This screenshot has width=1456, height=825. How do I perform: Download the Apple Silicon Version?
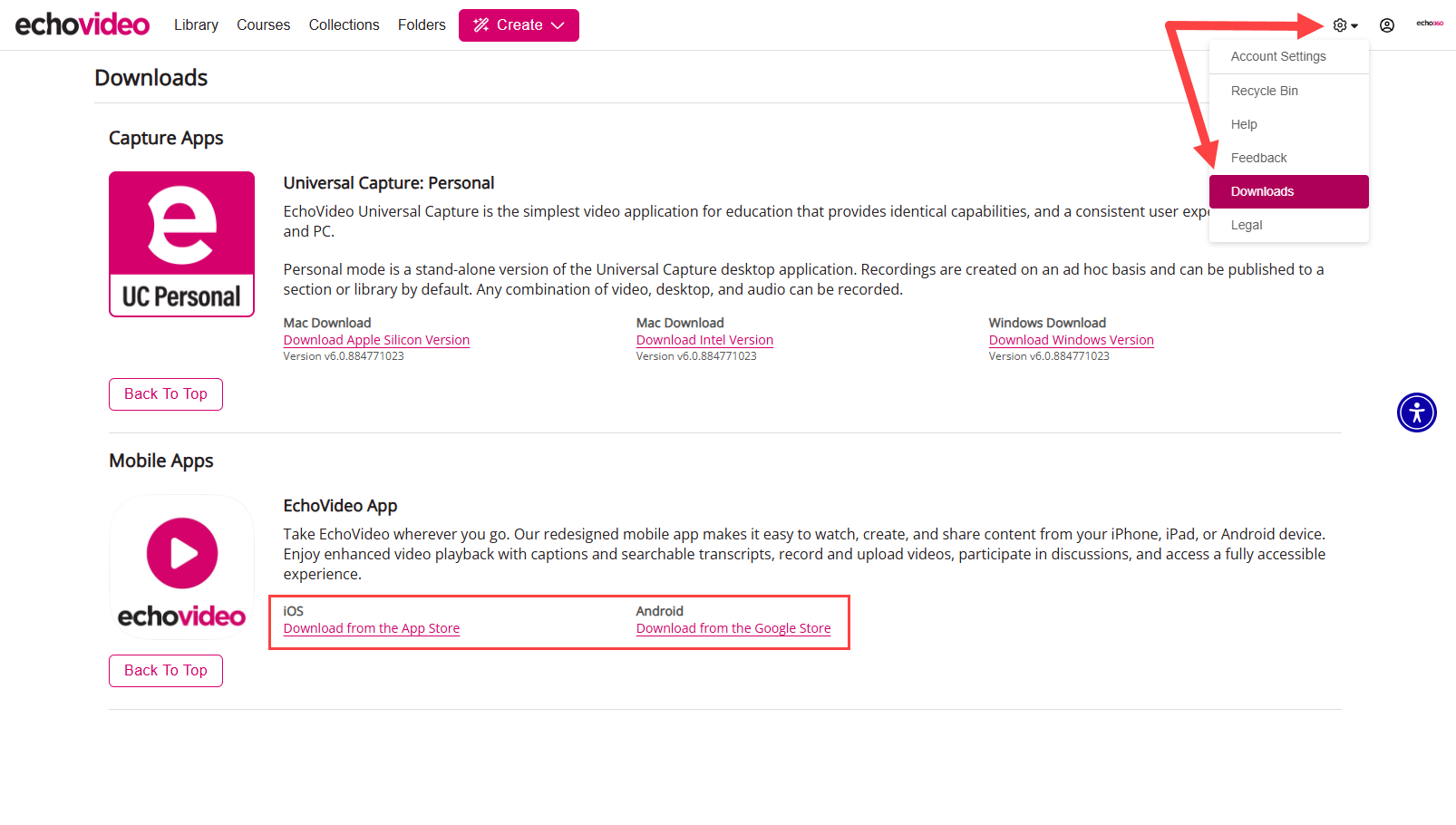click(376, 340)
